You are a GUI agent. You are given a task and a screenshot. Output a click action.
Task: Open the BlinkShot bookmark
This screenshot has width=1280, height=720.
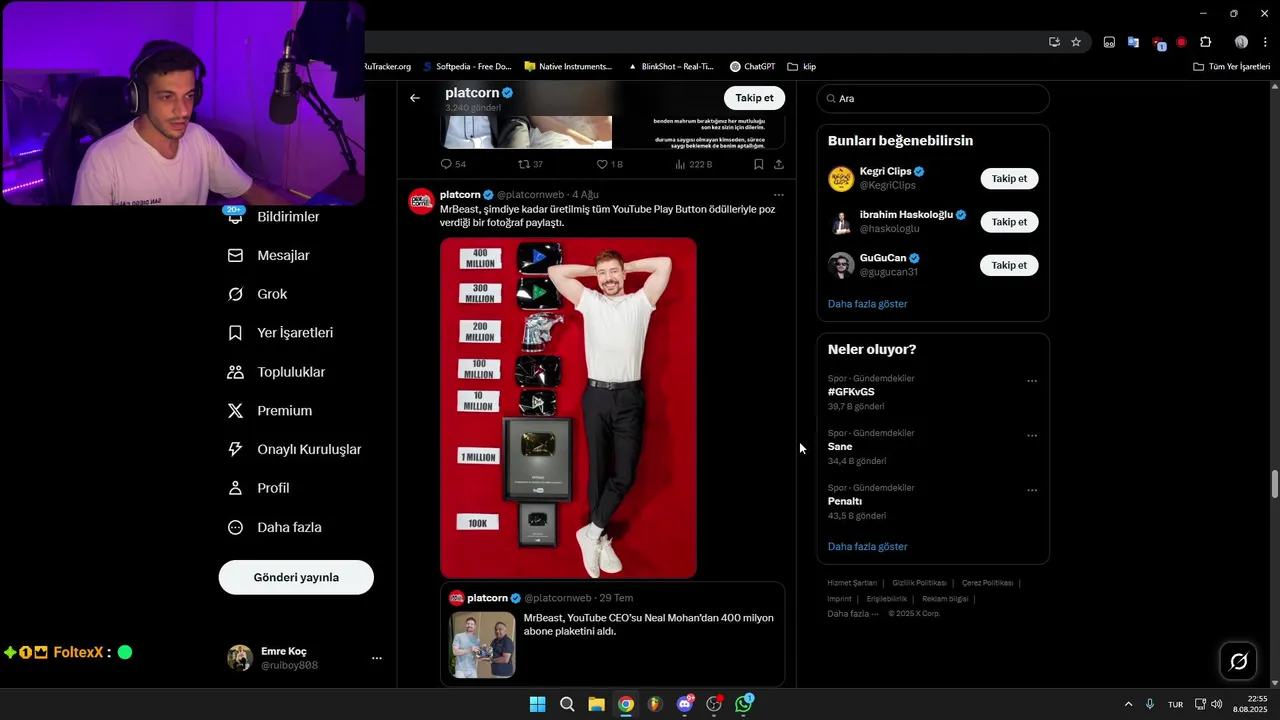pos(670,66)
